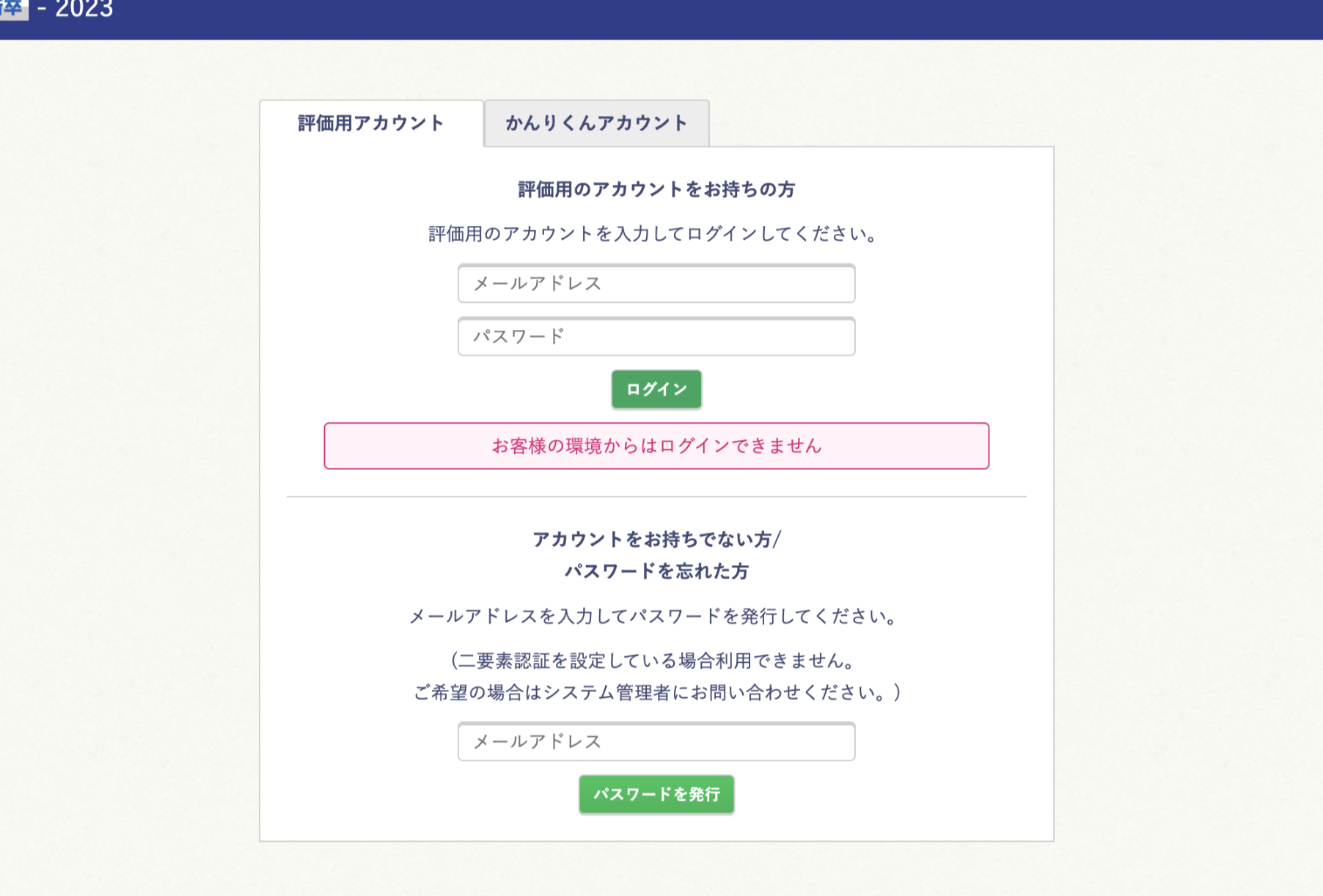Click the pink login error message banner
Image resolution: width=1323 pixels, height=896 pixels.
[x=656, y=444]
